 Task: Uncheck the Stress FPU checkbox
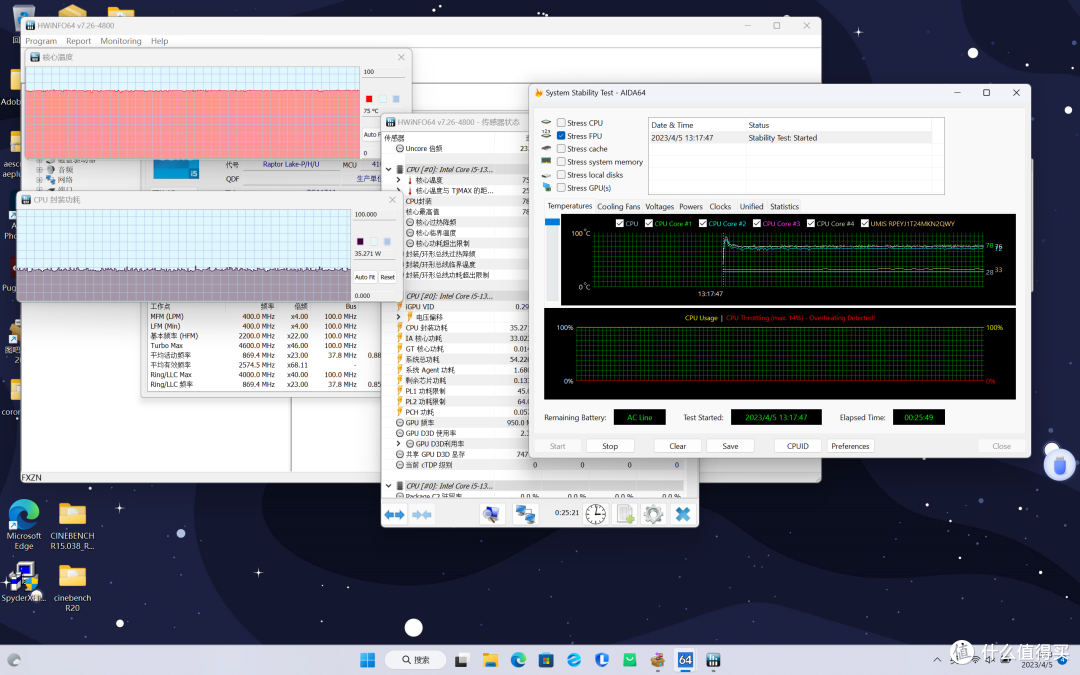tap(561, 136)
